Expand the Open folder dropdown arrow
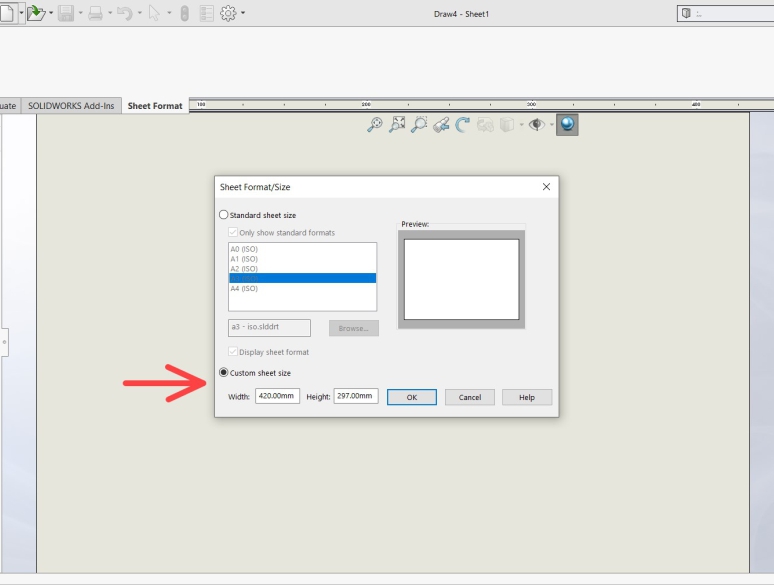The image size is (774, 585). pyautogui.click(x=51, y=14)
